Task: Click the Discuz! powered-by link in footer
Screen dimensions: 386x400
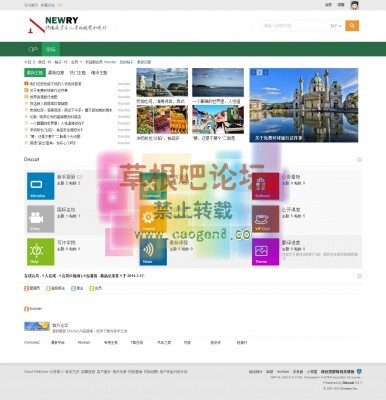Action: pos(348,383)
